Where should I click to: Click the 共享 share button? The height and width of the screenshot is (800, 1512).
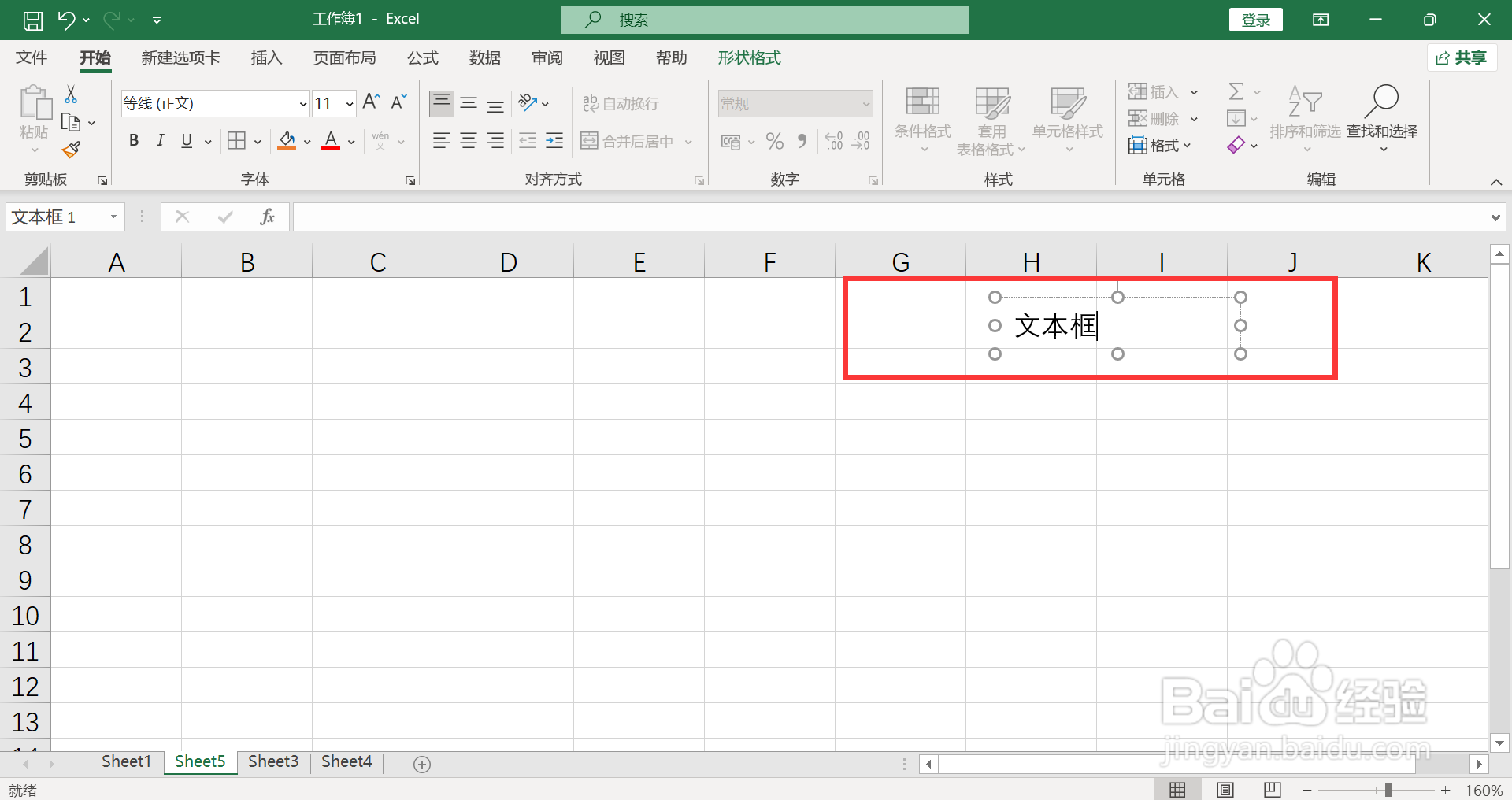[x=1462, y=57]
